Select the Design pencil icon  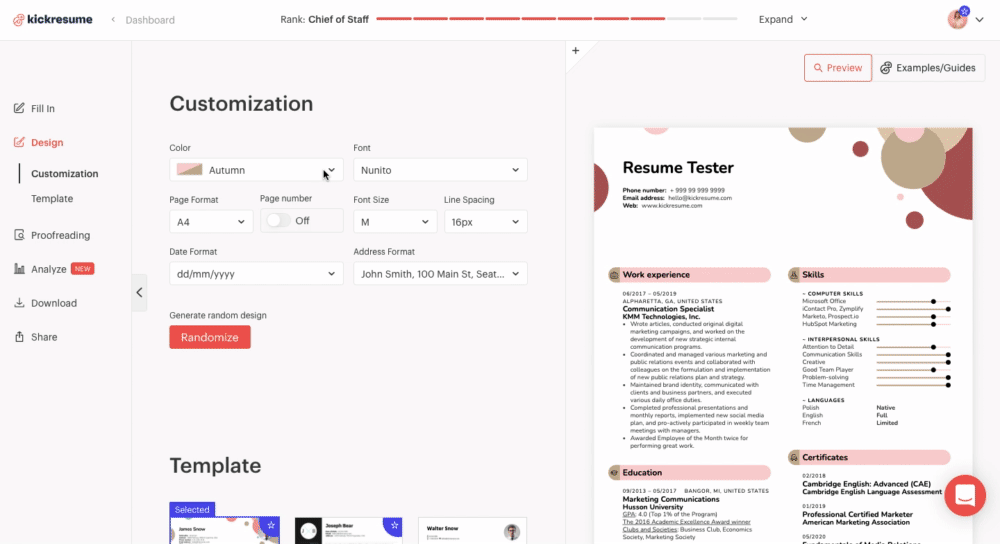[x=19, y=142]
